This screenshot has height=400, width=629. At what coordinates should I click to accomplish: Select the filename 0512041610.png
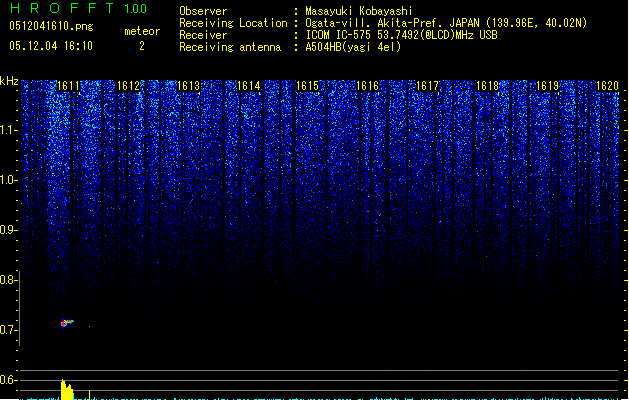[51, 26]
